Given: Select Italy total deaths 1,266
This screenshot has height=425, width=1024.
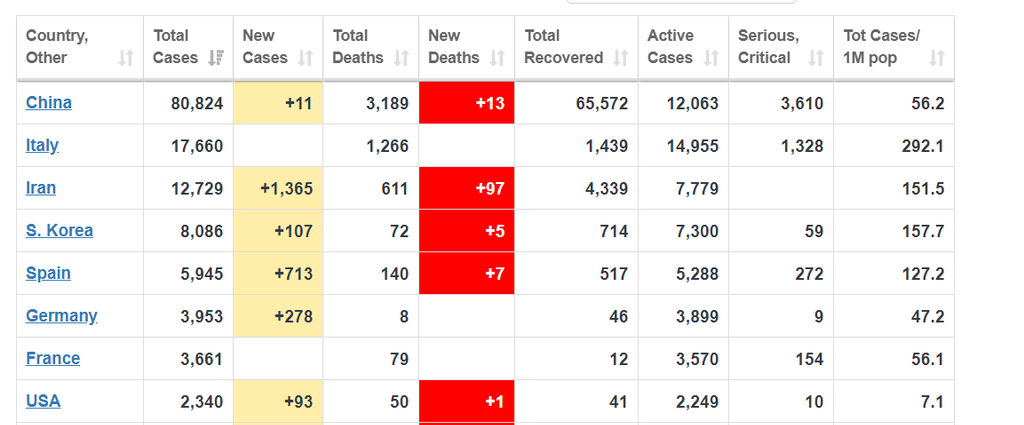Looking at the screenshot, I should (388, 146).
